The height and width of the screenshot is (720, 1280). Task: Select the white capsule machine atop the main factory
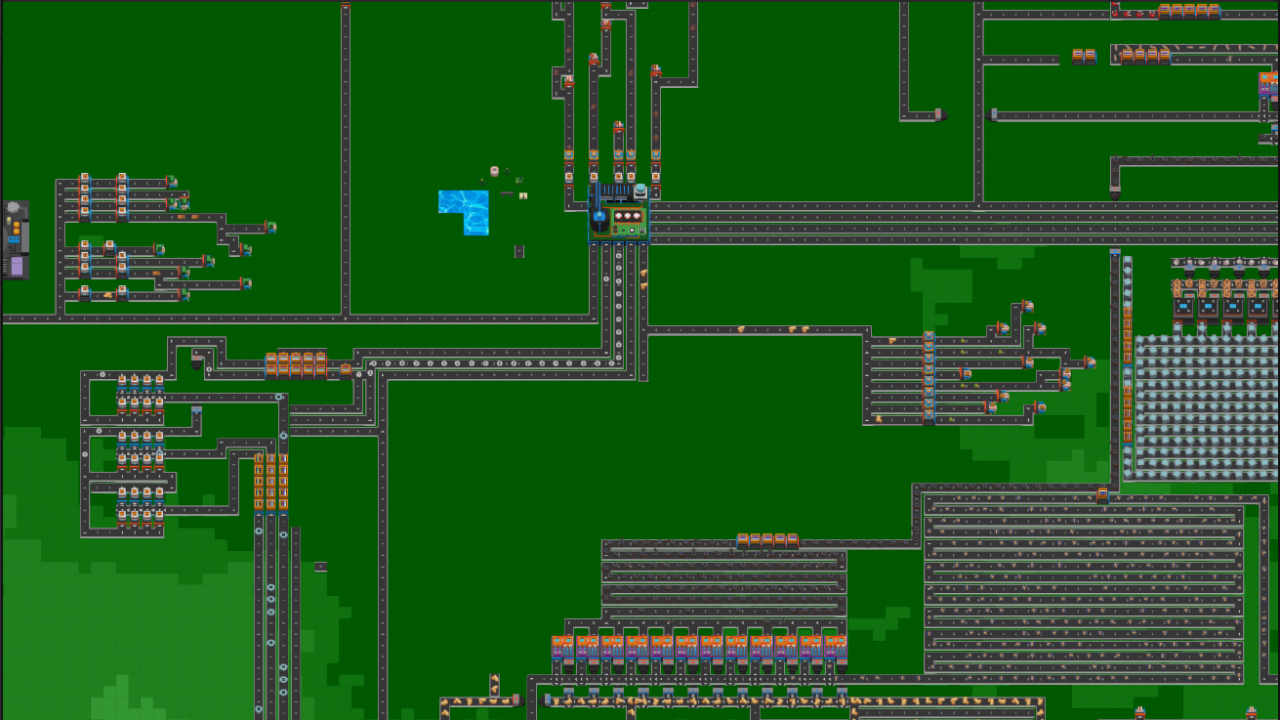click(640, 190)
